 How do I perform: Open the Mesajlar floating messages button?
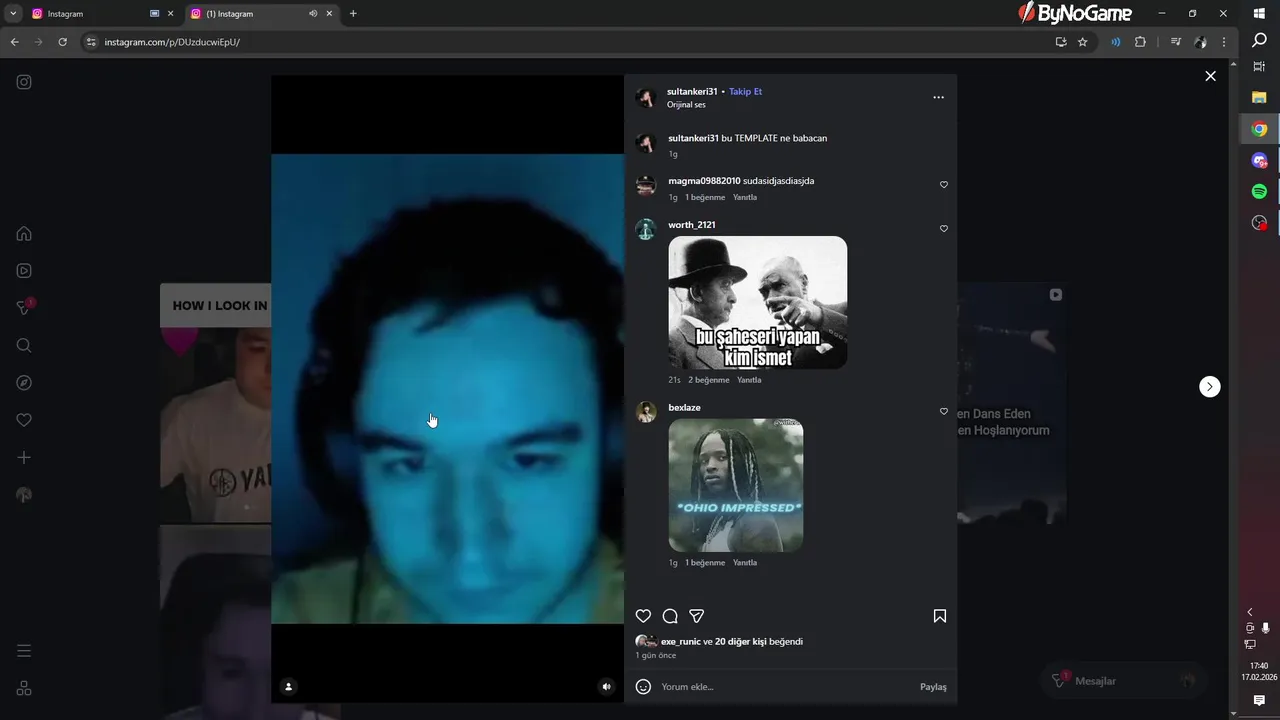1122,681
